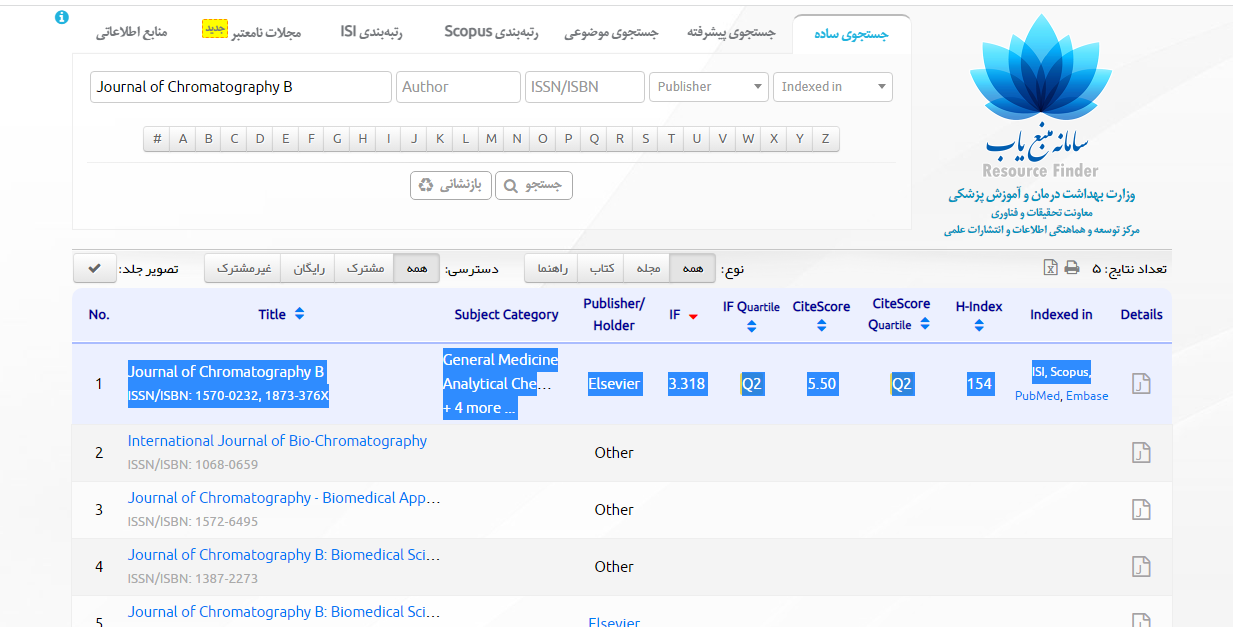This screenshot has height=627, width=1233.
Task: Click the ISSN/ISBN input field
Action: [585, 87]
